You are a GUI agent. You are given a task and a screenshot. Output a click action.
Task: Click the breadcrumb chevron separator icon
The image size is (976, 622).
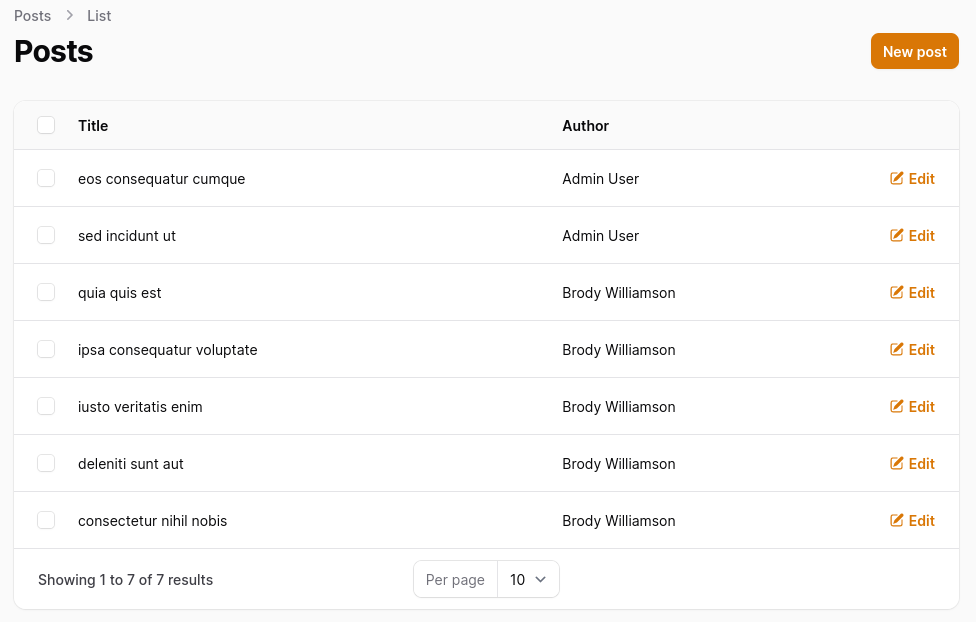click(x=70, y=16)
